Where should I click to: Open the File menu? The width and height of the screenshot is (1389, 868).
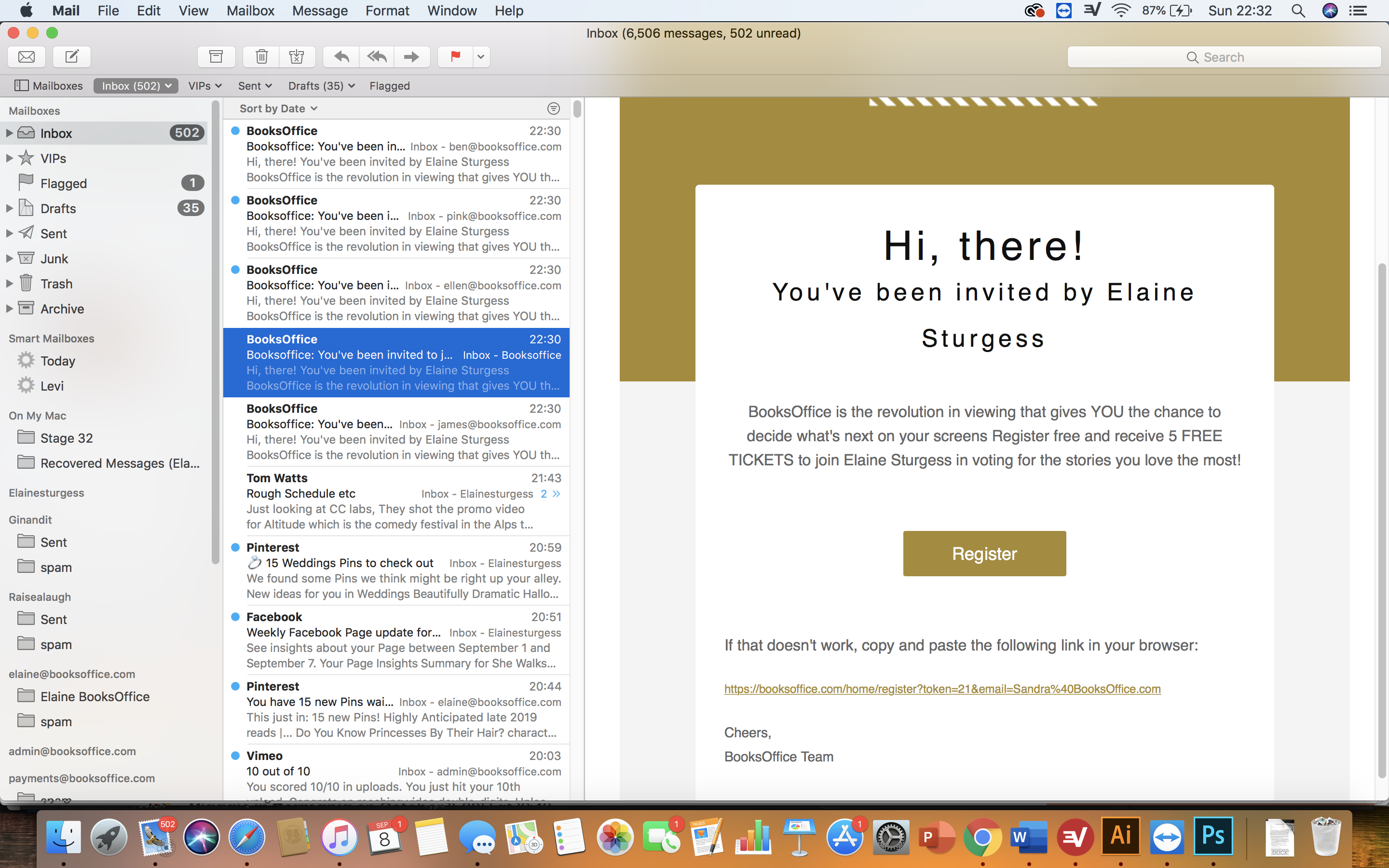108,10
